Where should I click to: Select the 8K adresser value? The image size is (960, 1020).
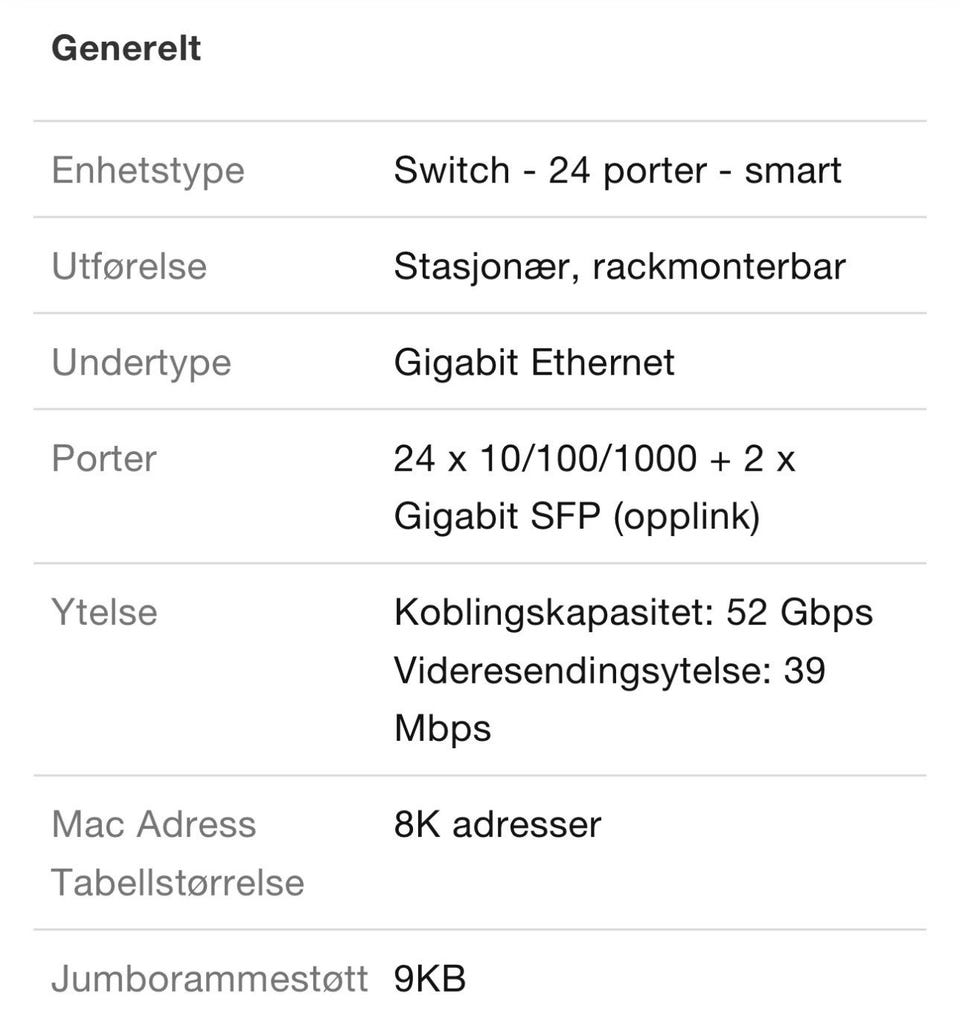498,825
